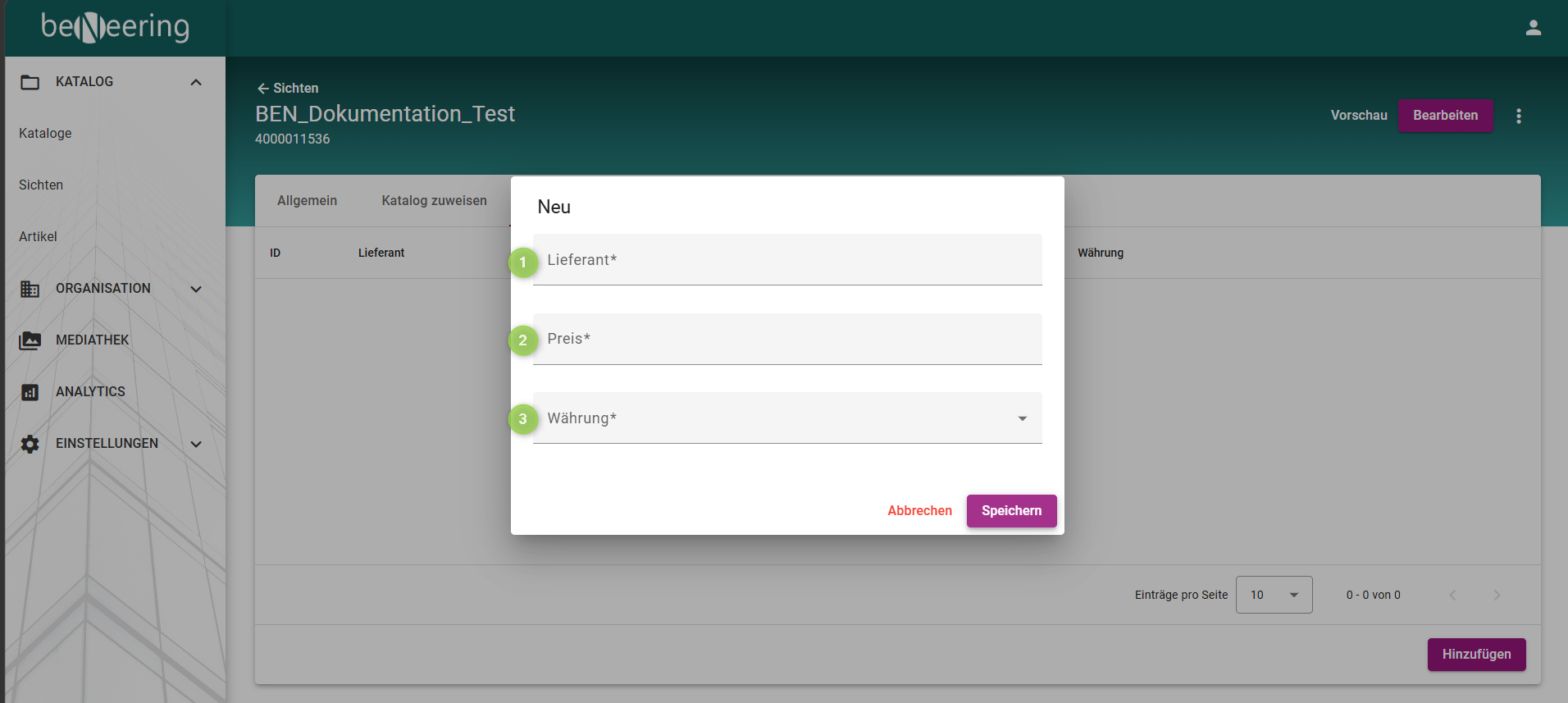This screenshot has height=703, width=1568.
Task: Click the Währung column header
Action: point(1101,253)
